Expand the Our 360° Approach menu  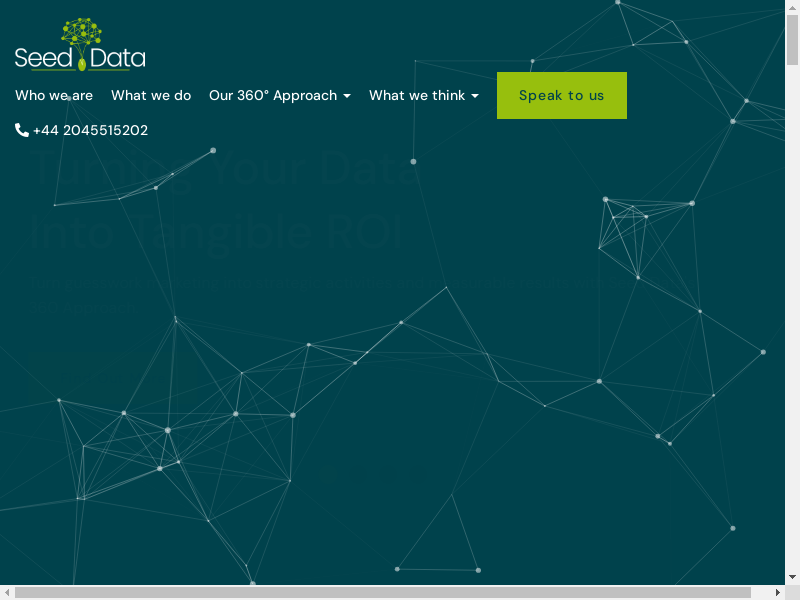(x=273, y=95)
